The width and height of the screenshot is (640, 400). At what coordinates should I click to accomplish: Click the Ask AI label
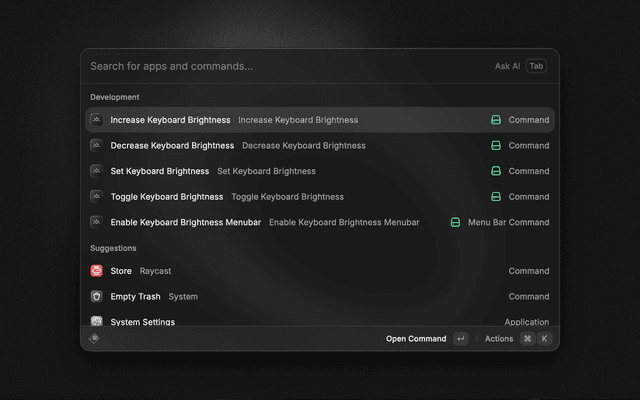(507, 66)
